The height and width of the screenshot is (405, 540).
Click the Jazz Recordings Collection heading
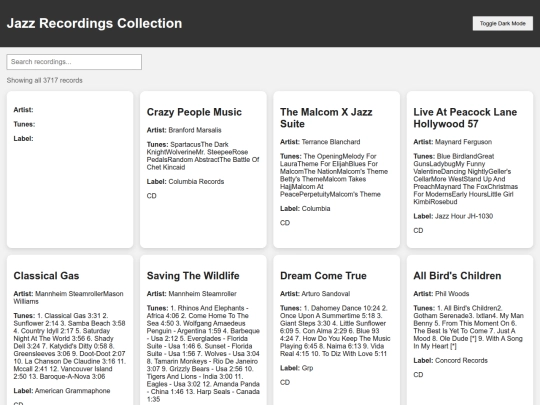point(94,23)
